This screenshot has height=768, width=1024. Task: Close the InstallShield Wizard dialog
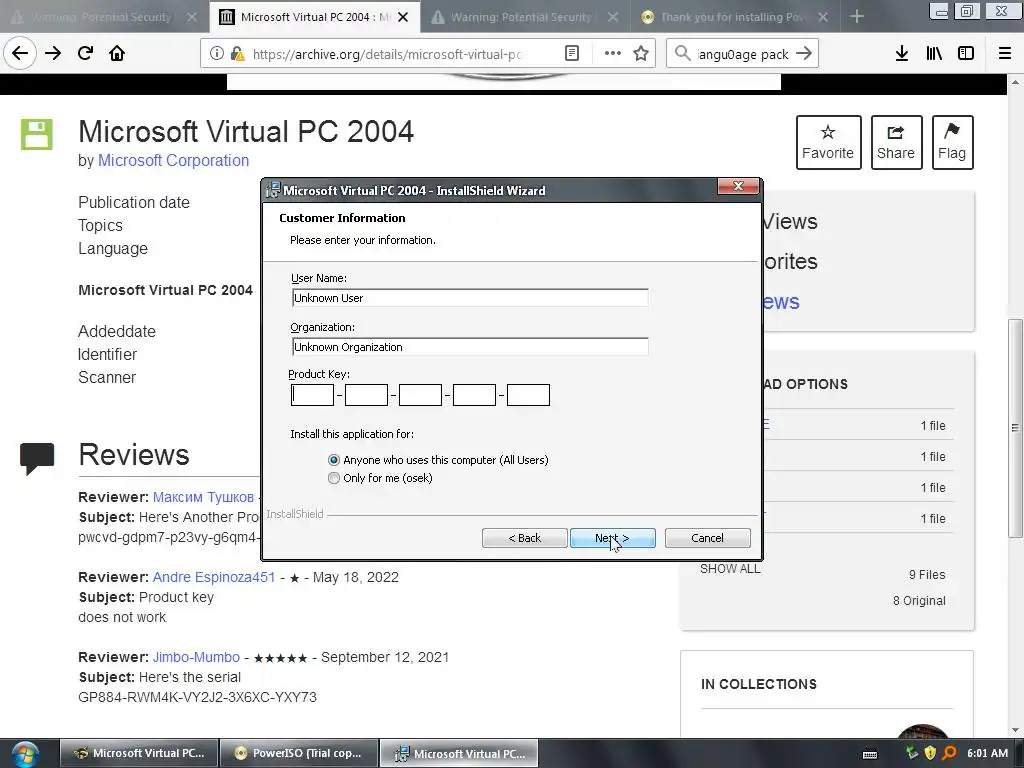tap(739, 187)
